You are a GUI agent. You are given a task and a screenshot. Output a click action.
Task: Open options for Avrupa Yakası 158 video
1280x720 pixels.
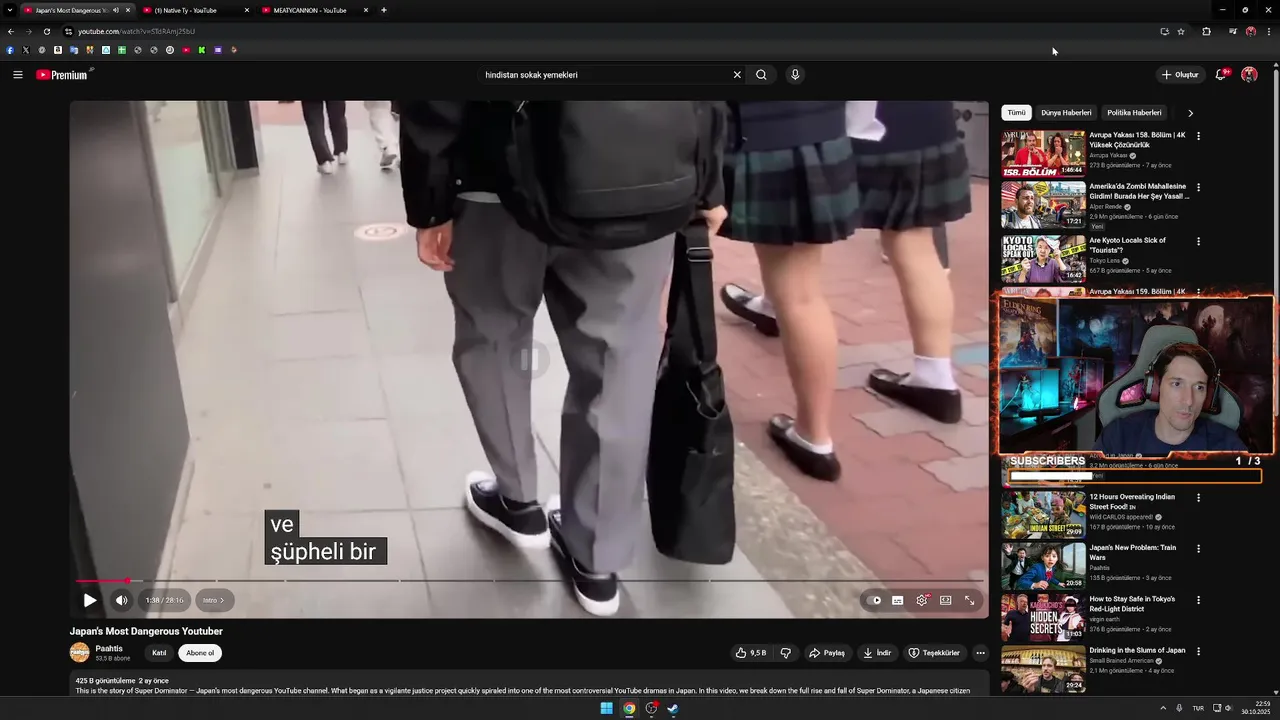coord(1198,136)
